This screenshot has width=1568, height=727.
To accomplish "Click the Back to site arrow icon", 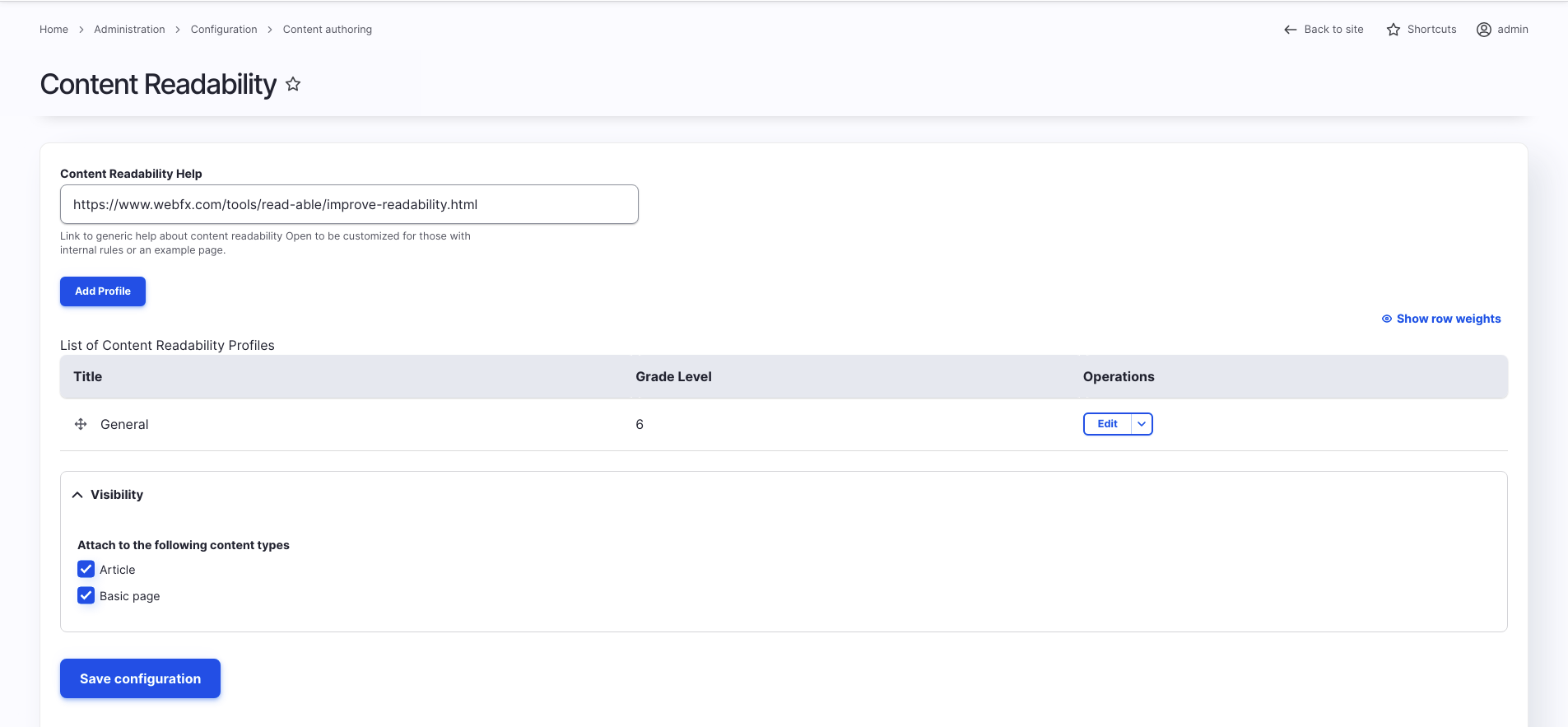I will click(1290, 30).
